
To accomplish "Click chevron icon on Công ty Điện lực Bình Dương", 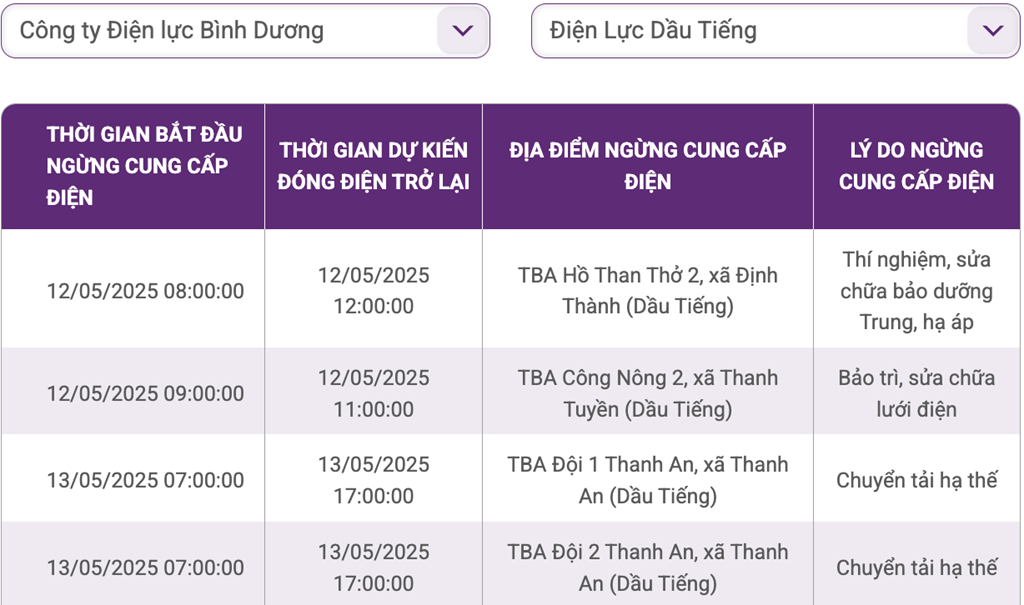I will (x=462, y=31).
